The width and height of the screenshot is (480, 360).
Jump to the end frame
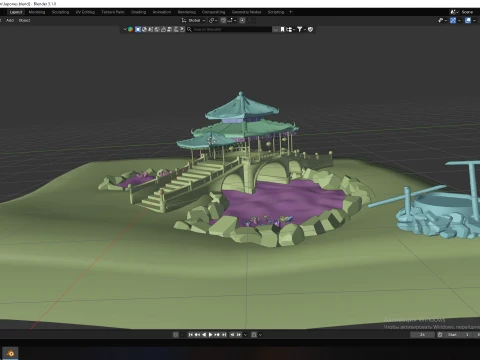click(224, 335)
